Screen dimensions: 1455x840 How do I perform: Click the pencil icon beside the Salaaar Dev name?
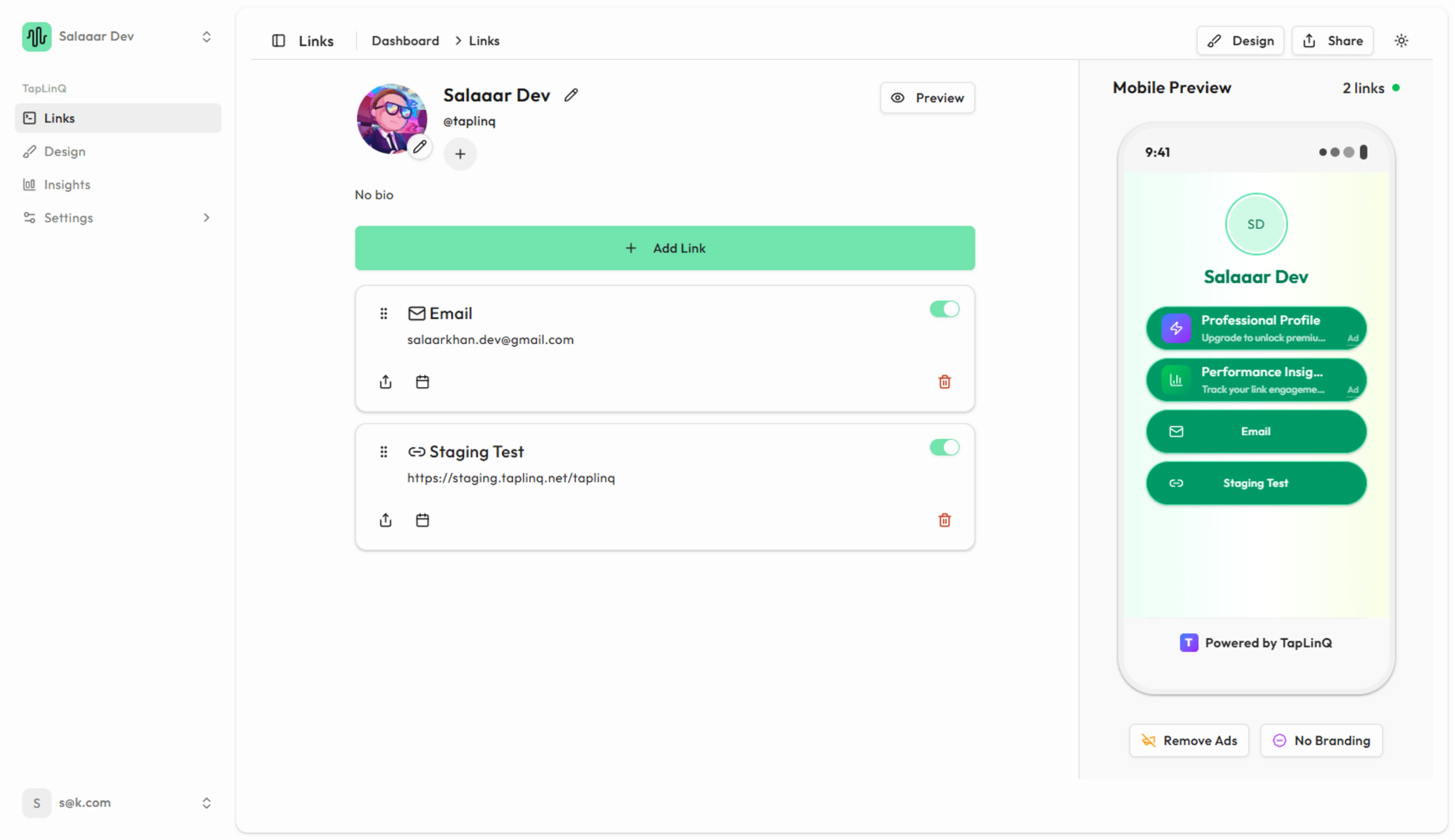pos(571,95)
